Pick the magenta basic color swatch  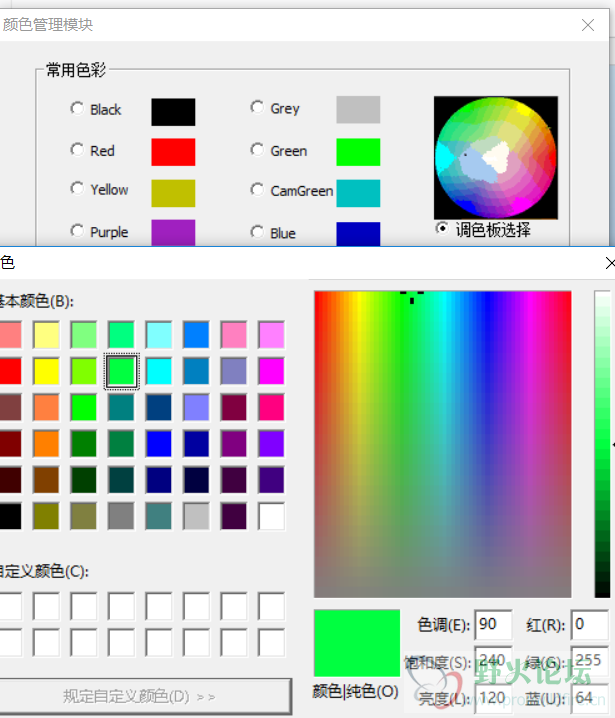(x=272, y=371)
